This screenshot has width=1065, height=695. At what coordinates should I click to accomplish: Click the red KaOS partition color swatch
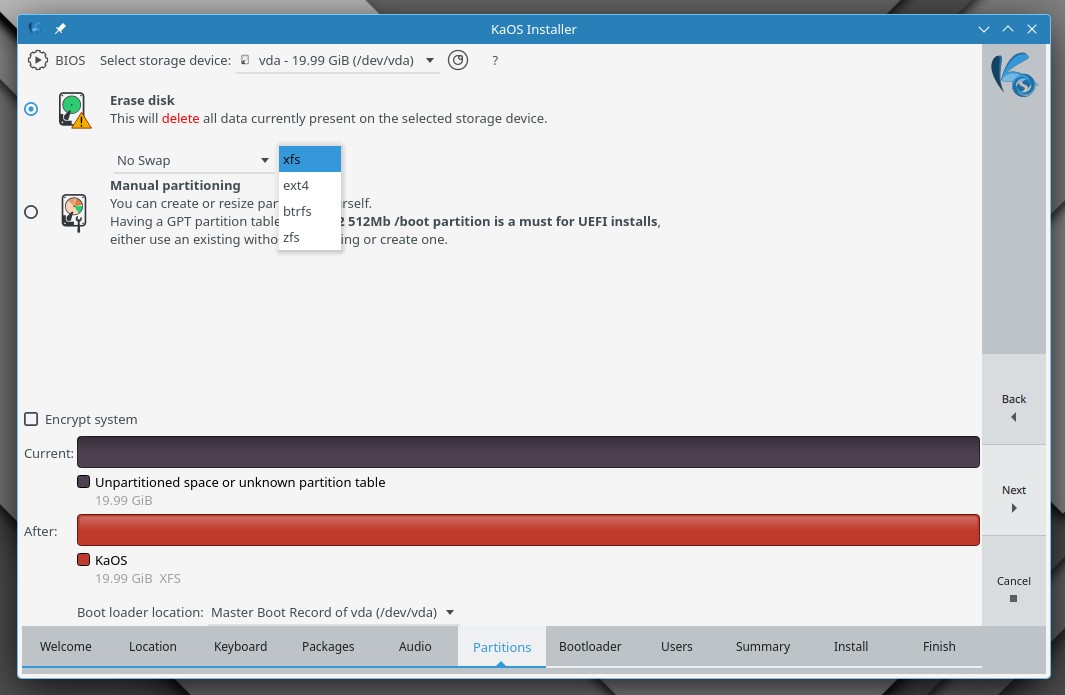pyautogui.click(x=84, y=560)
